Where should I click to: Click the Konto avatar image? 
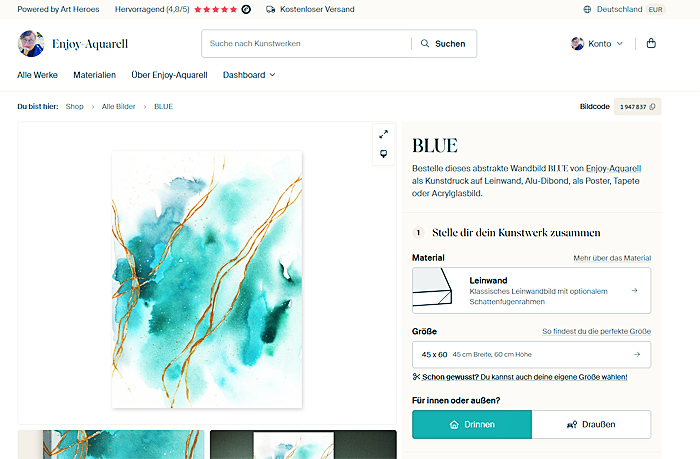(577, 43)
